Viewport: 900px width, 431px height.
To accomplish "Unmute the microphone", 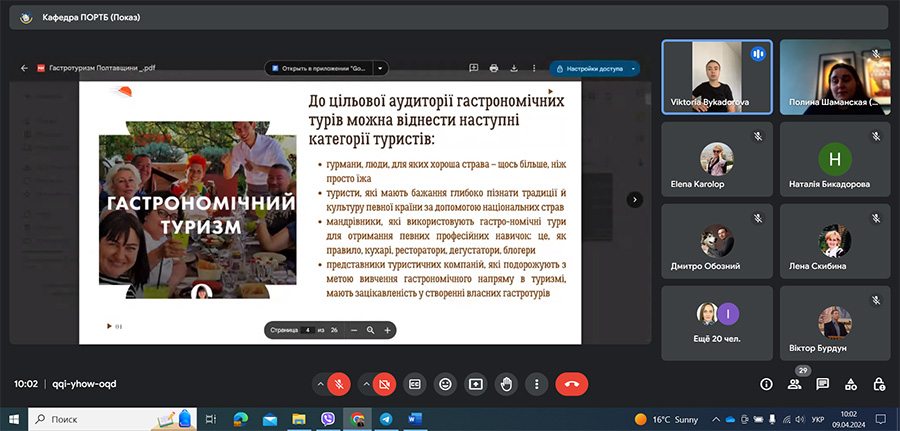I will [x=340, y=383].
